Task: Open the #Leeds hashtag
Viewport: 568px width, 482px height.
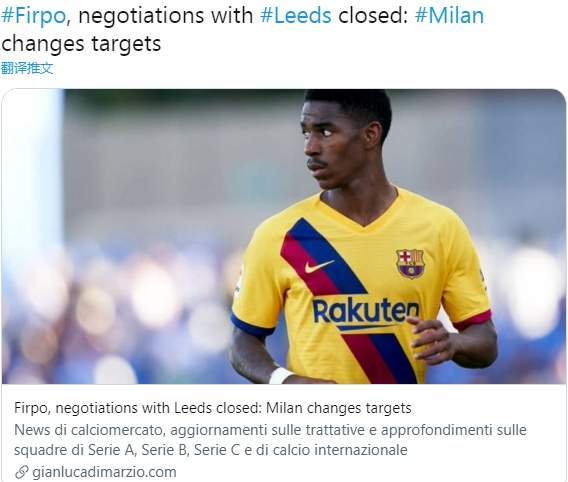Action: point(296,16)
